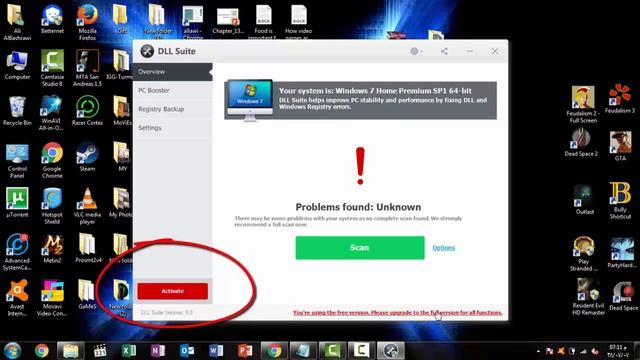The image size is (640, 360).
Task: Select Chapter_13 document on desktop
Action: coord(228,20)
